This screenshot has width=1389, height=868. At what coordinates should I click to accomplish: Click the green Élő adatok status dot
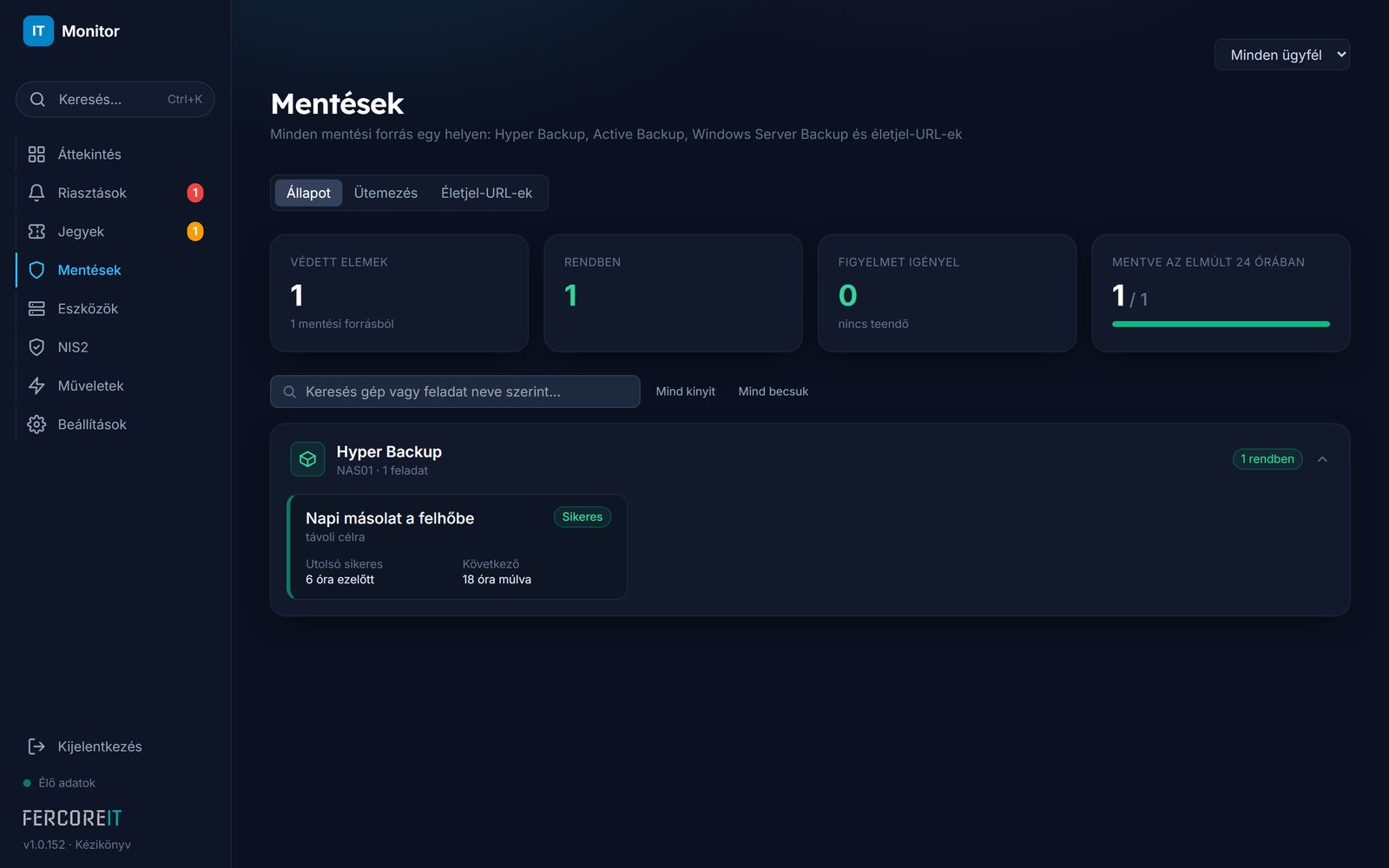tap(27, 783)
